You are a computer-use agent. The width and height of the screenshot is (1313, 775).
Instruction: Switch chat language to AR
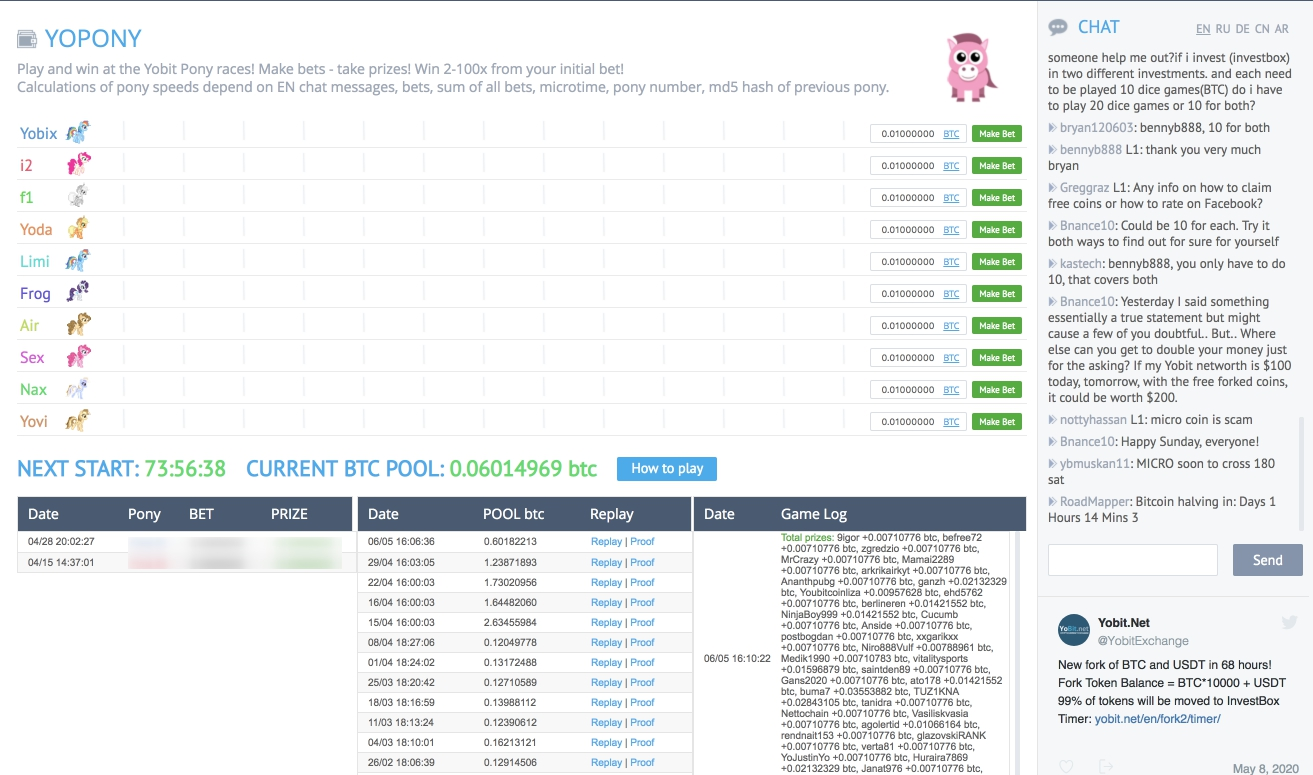pos(1282,29)
